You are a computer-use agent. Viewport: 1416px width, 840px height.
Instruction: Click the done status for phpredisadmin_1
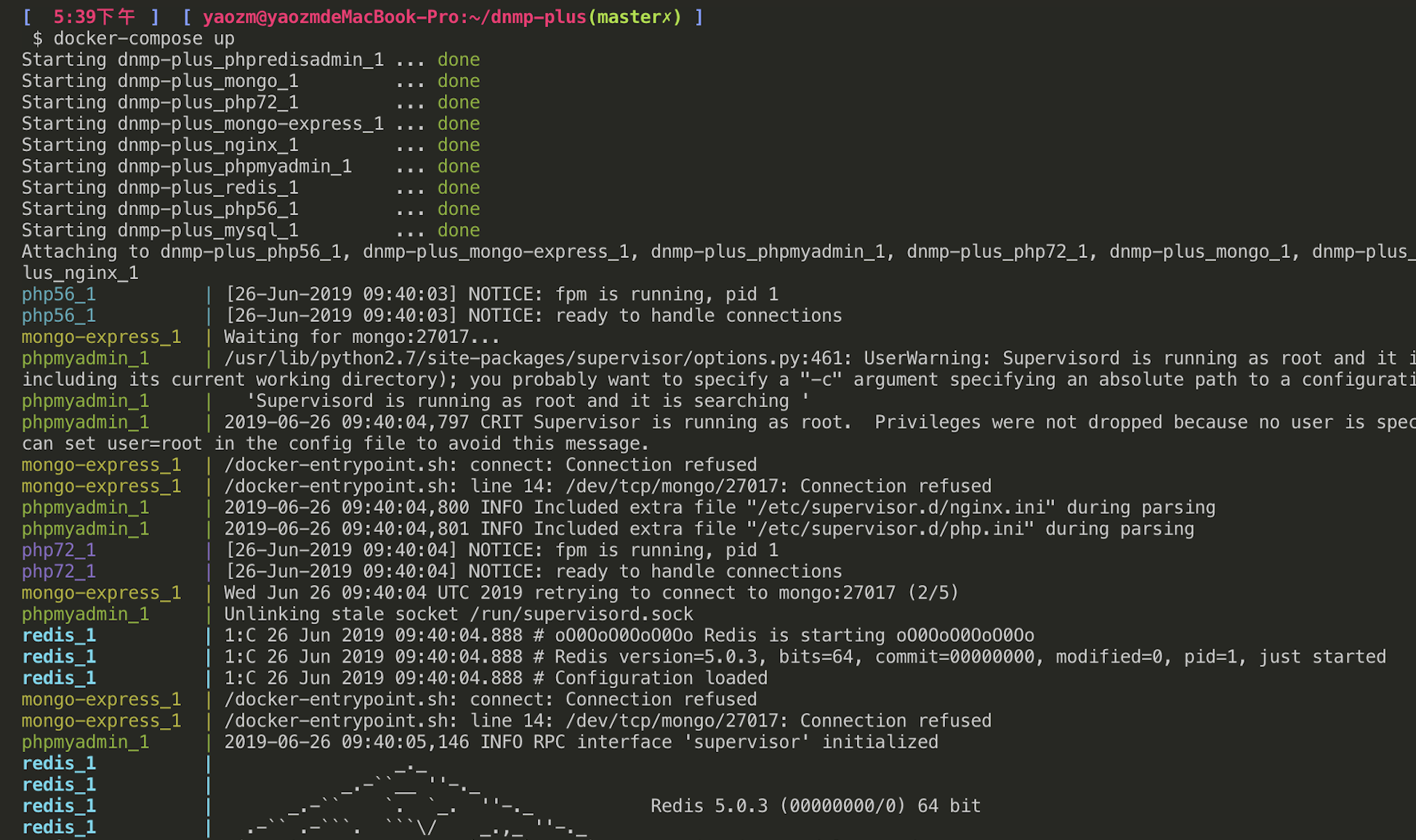pyautogui.click(x=459, y=60)
